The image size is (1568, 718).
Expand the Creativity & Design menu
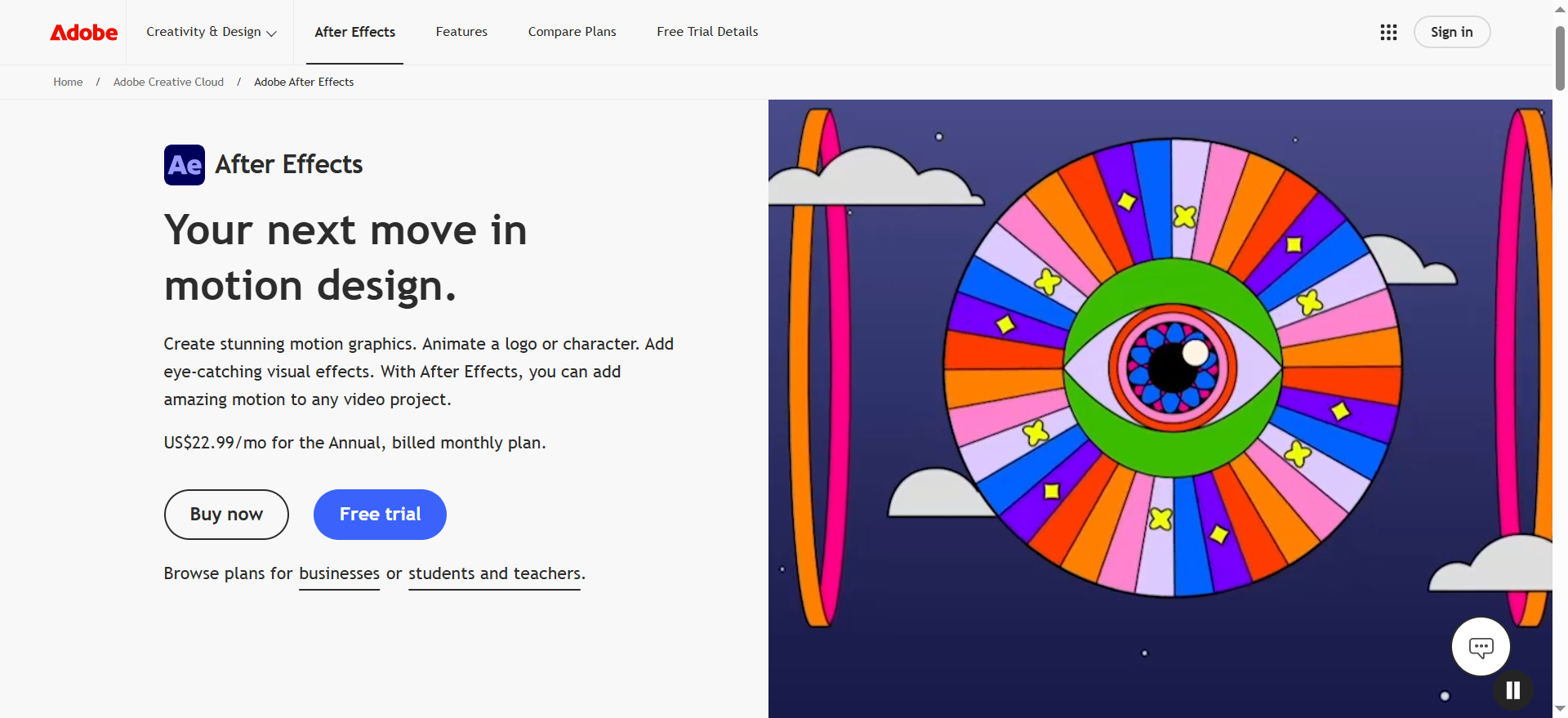coord(212,32)
